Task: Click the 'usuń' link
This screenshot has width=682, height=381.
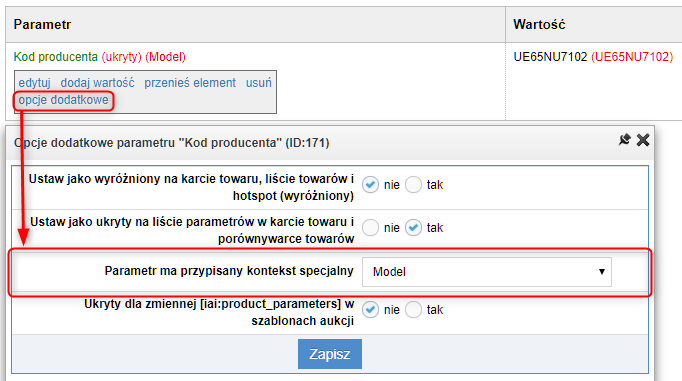Action: (x=259, y=83)
